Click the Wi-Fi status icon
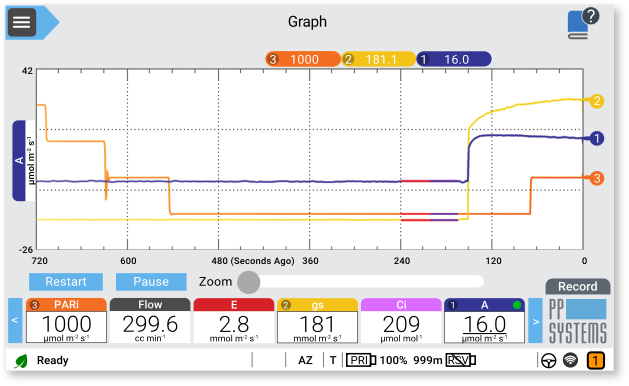 570,360
